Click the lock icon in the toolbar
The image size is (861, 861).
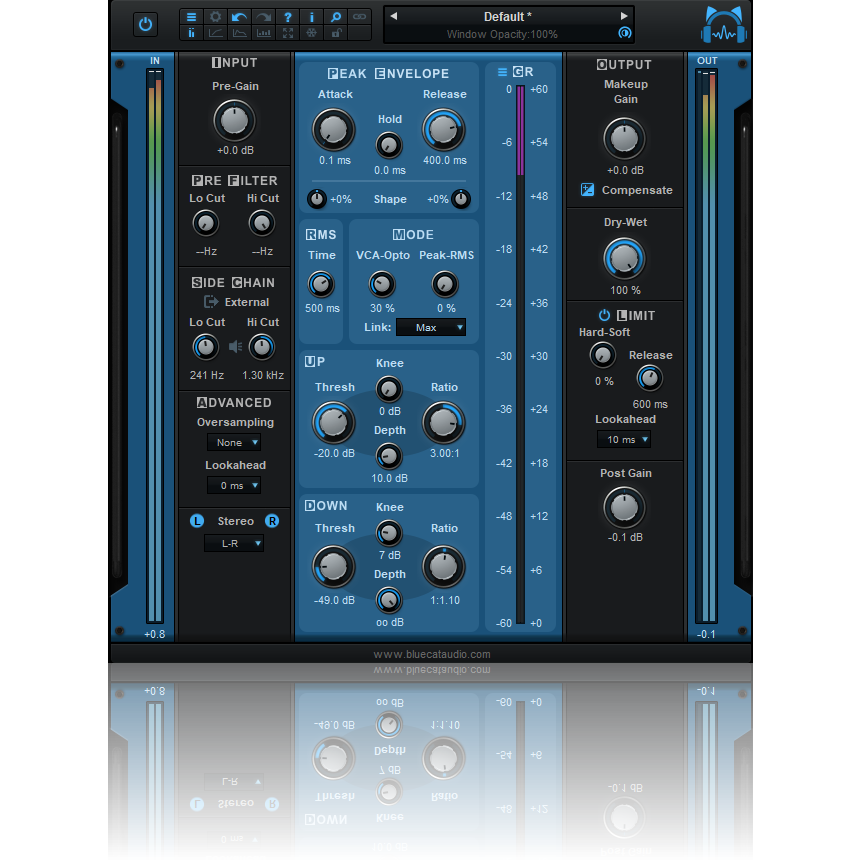pyautogui.click(x=335, y=33)
